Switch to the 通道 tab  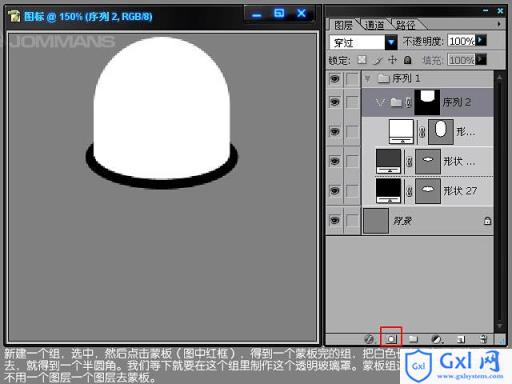coord(374,25)
